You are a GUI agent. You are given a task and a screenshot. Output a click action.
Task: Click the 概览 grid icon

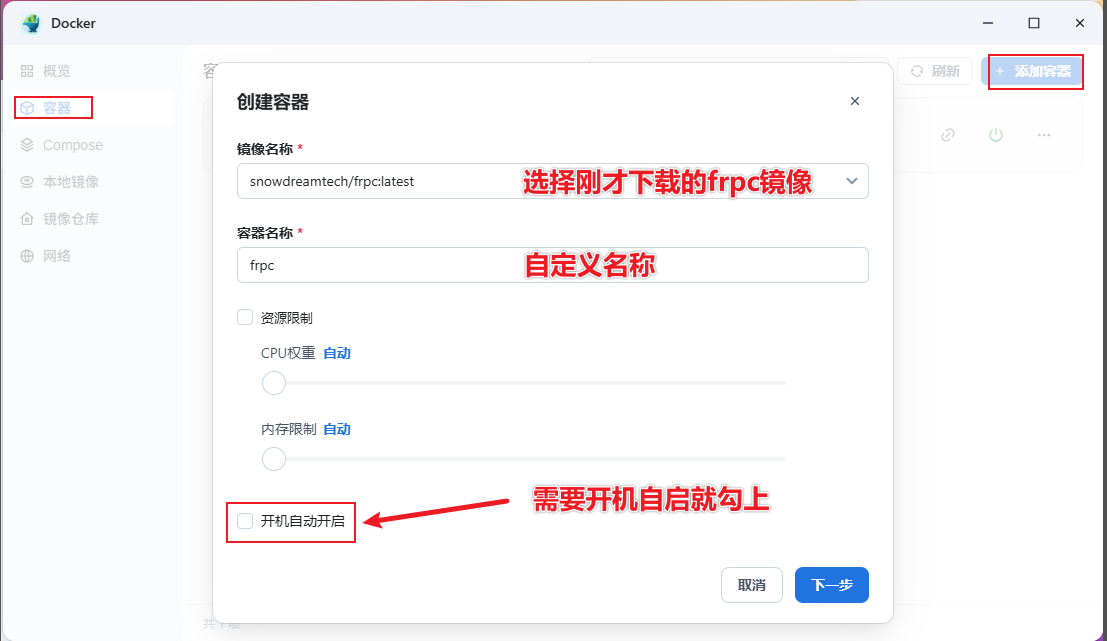27,71
